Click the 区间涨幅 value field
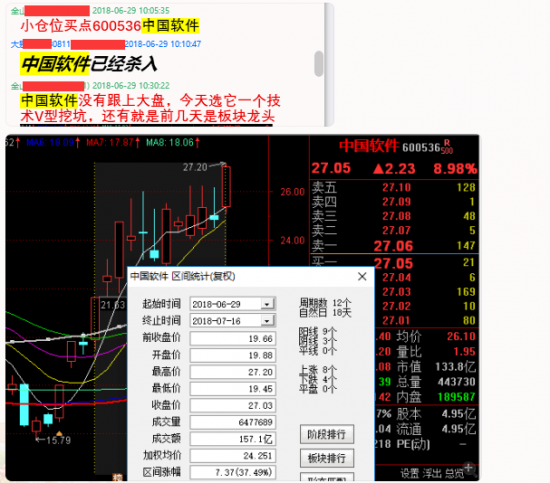Viewport: 550px width, 483px height. point(233,472)
